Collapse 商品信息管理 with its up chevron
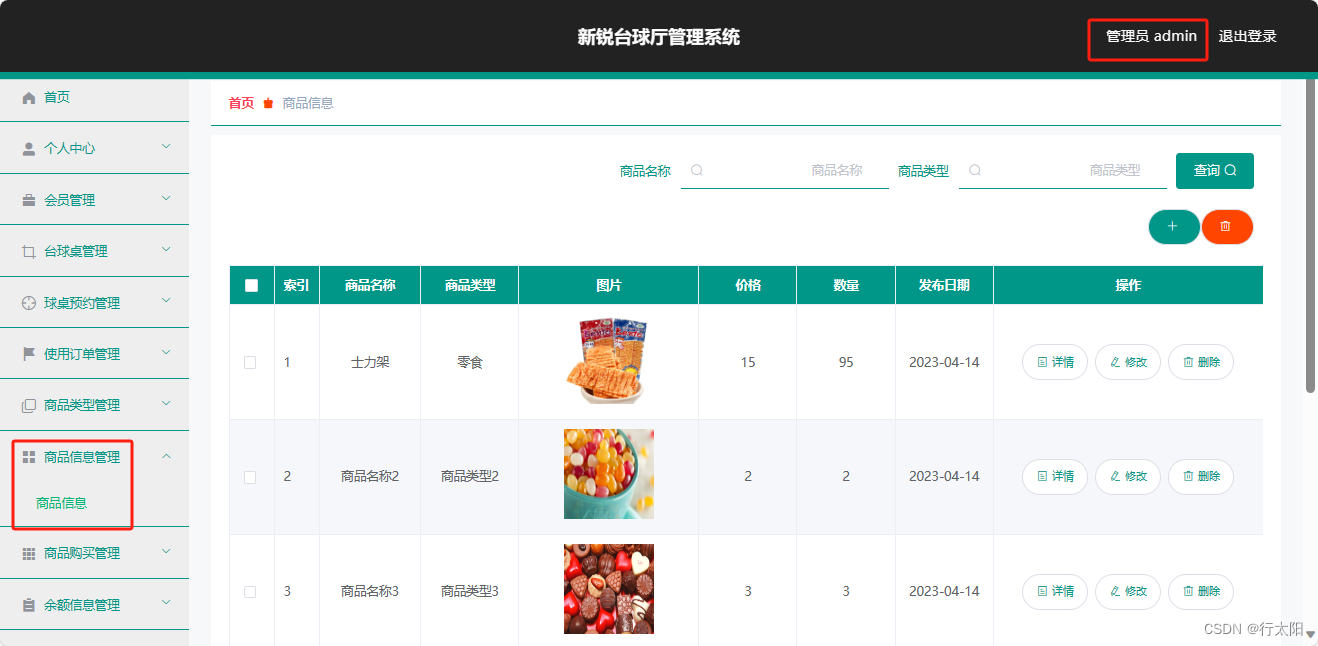Image resolution: width=1318 pixels, height=646 pixels. pos(166,456)
